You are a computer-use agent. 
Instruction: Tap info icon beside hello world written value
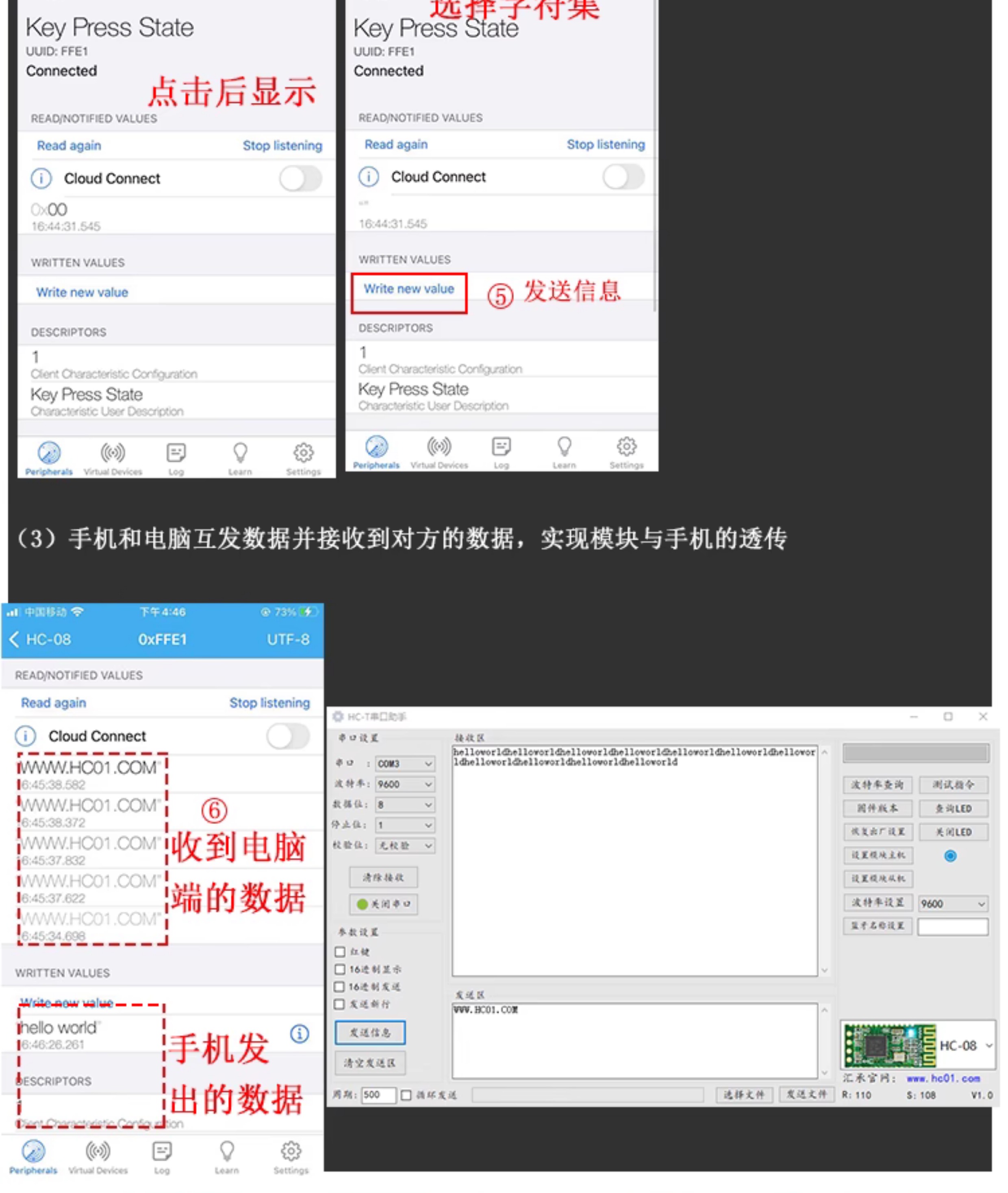[x=300, y=1033]
